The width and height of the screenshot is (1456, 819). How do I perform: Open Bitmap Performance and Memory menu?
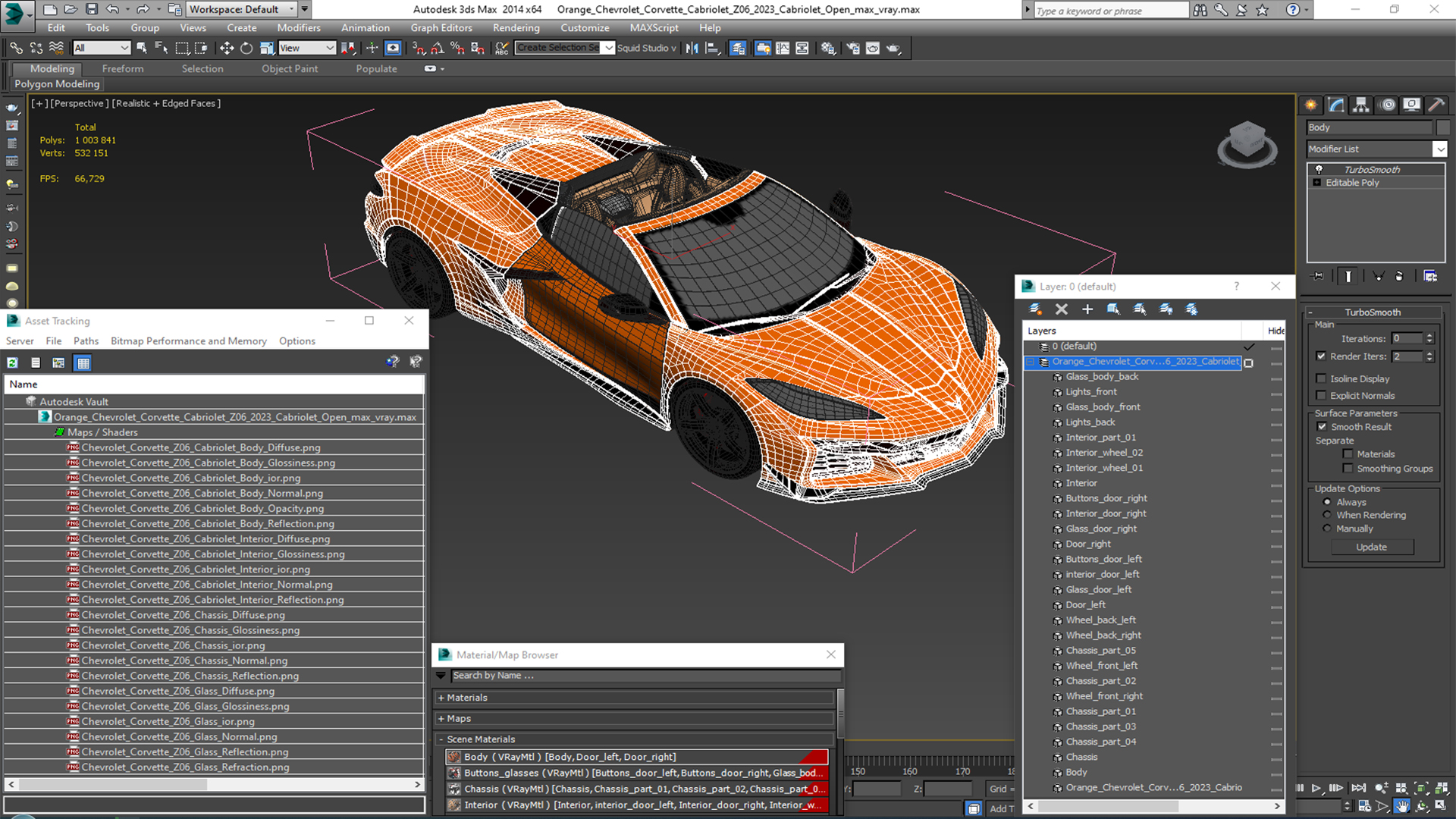click(189, 341)
